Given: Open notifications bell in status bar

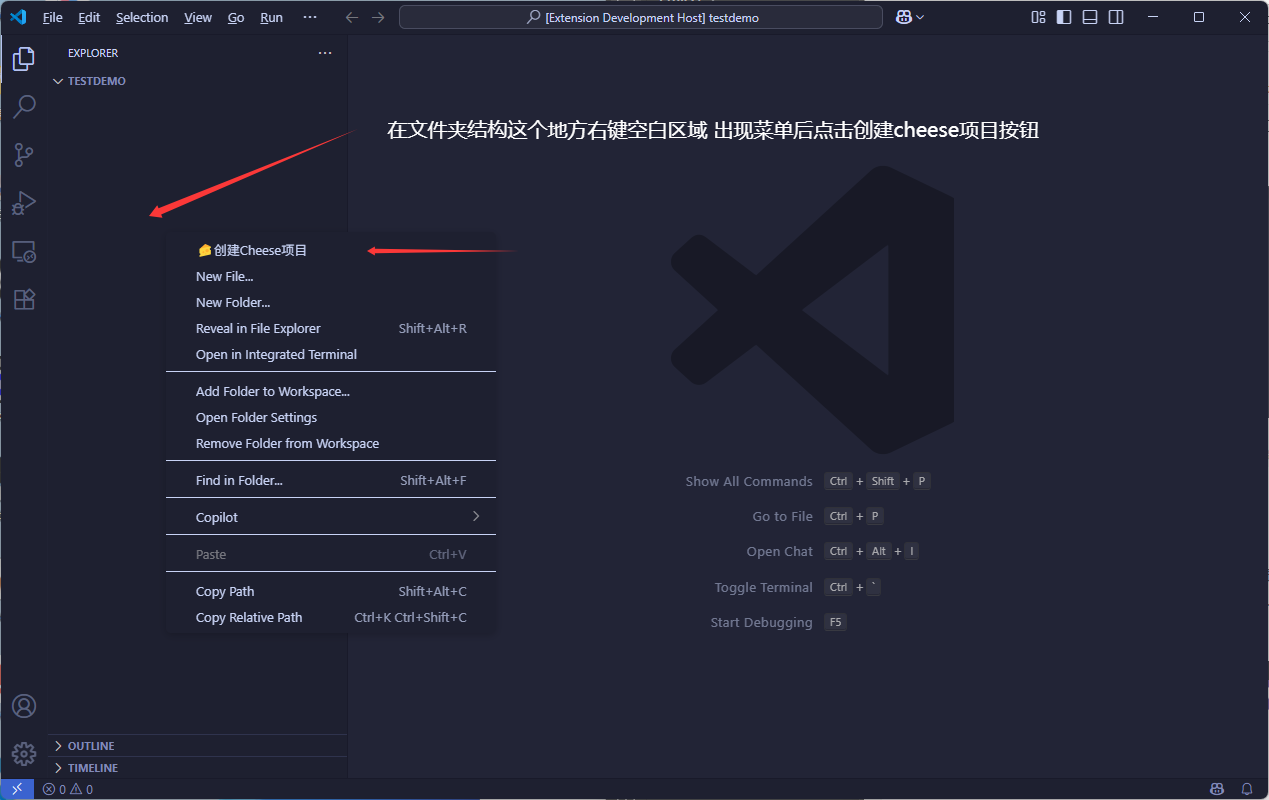Looking at the screenshot, I should [x=1247, y=789].
